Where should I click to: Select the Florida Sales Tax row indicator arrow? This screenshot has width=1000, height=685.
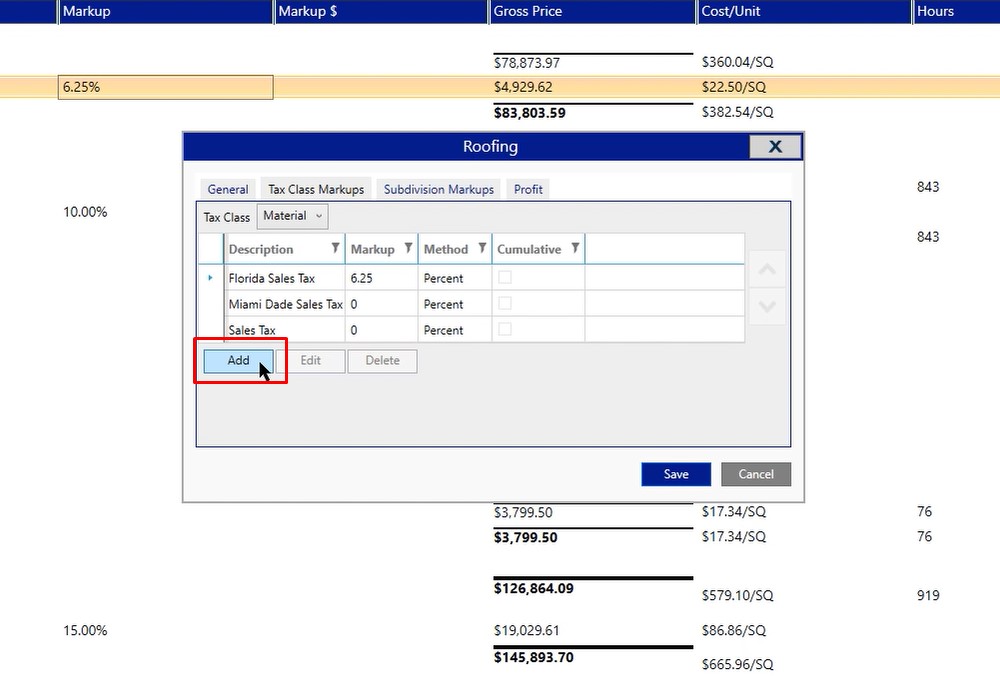click(x=210, y=278)
